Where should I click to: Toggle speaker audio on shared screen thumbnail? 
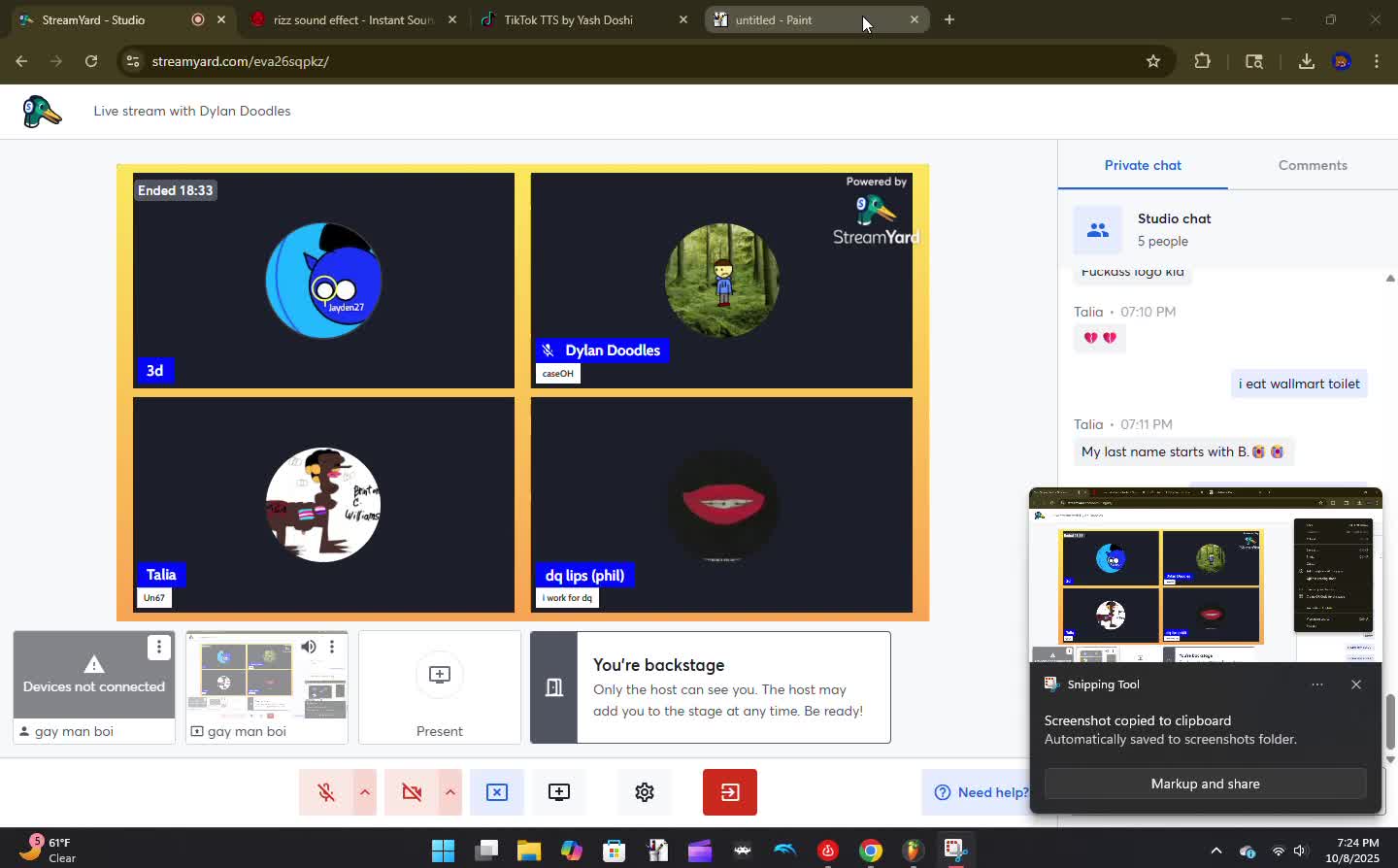pos(309,647)
